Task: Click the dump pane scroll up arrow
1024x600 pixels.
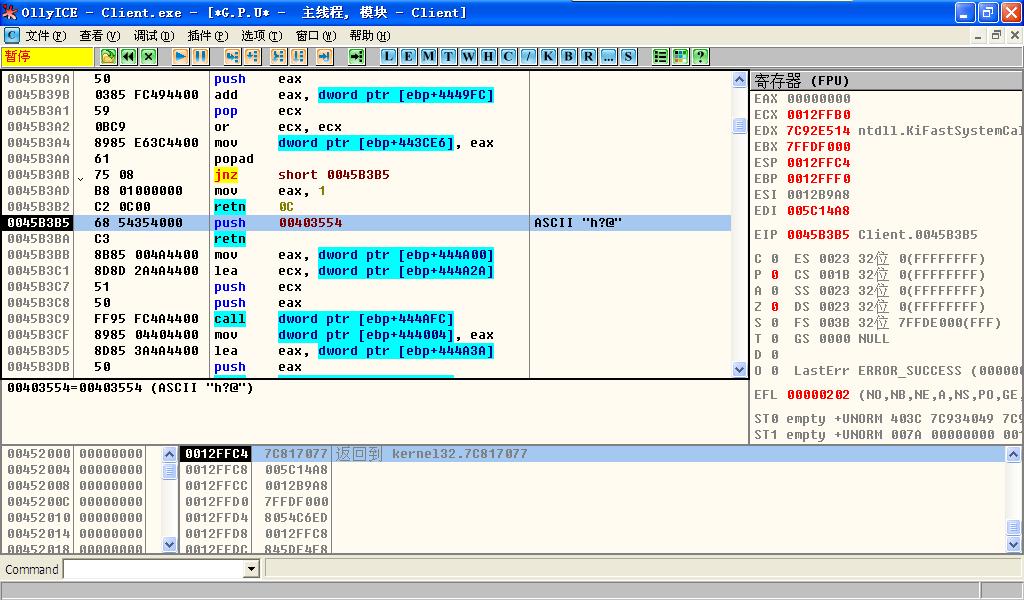Action: click(x=169, y=454)
